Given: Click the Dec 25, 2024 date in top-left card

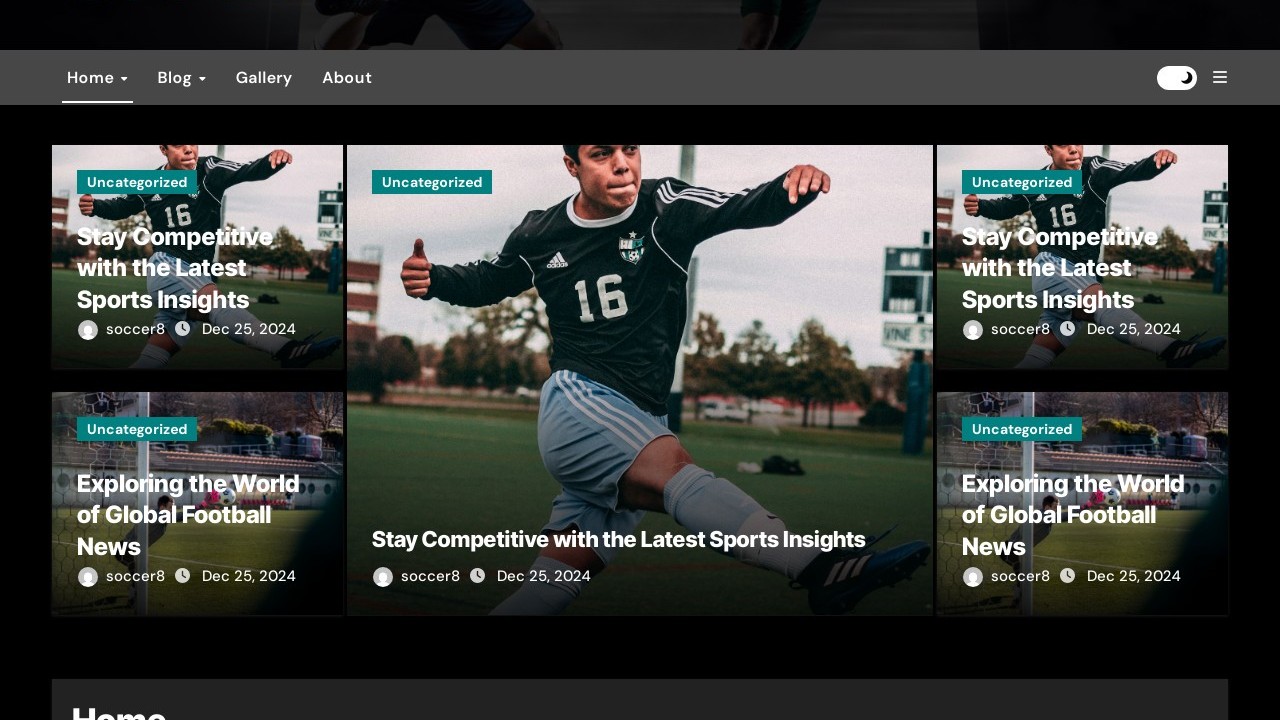Looking at the screenshot, I should (x=249, y=329).
